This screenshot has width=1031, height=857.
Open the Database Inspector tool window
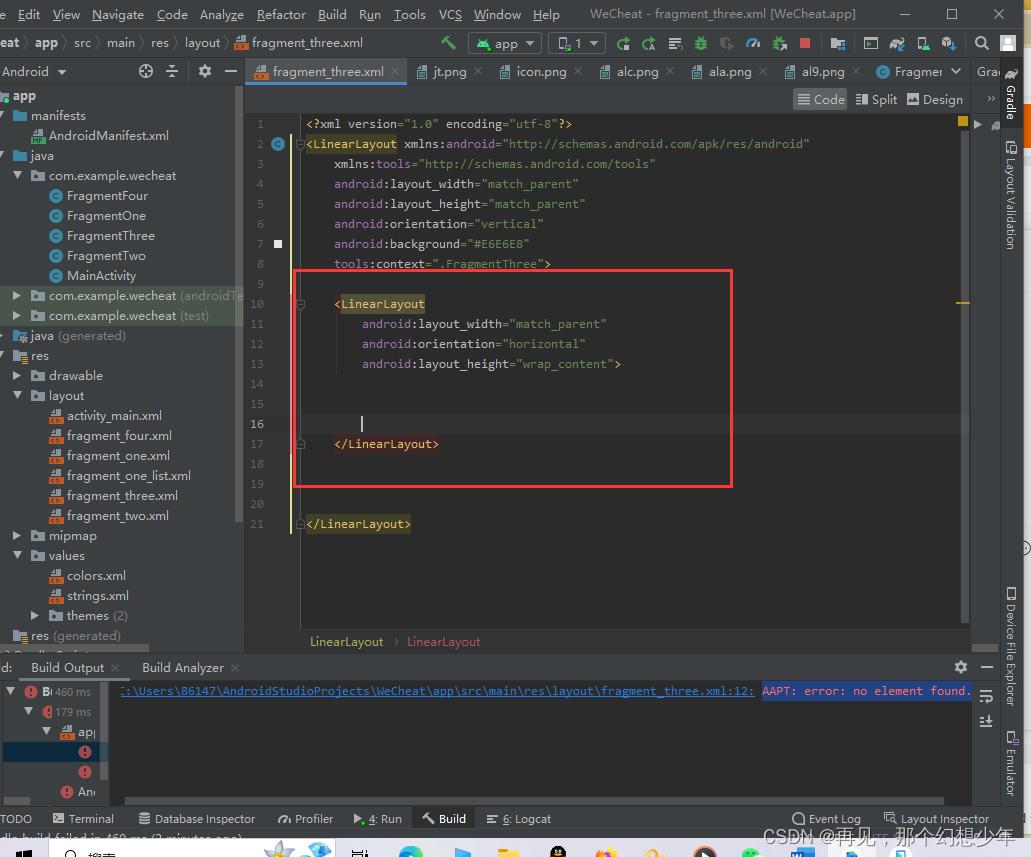[x=196, y=818]
